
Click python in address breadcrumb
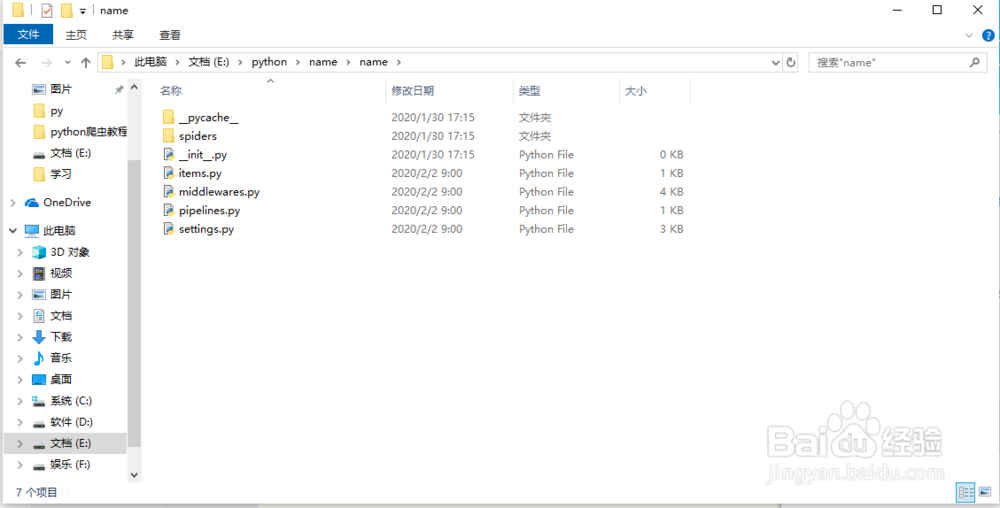[269, 62]
